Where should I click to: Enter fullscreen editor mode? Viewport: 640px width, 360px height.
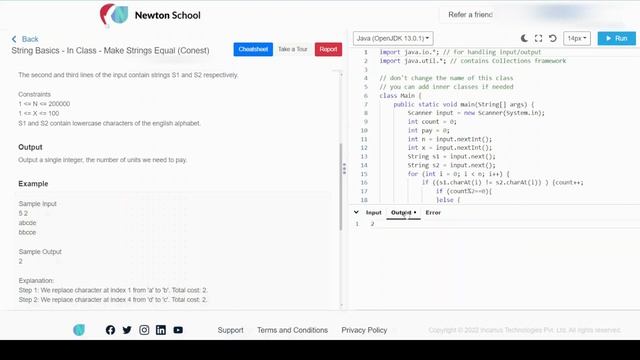538,38
